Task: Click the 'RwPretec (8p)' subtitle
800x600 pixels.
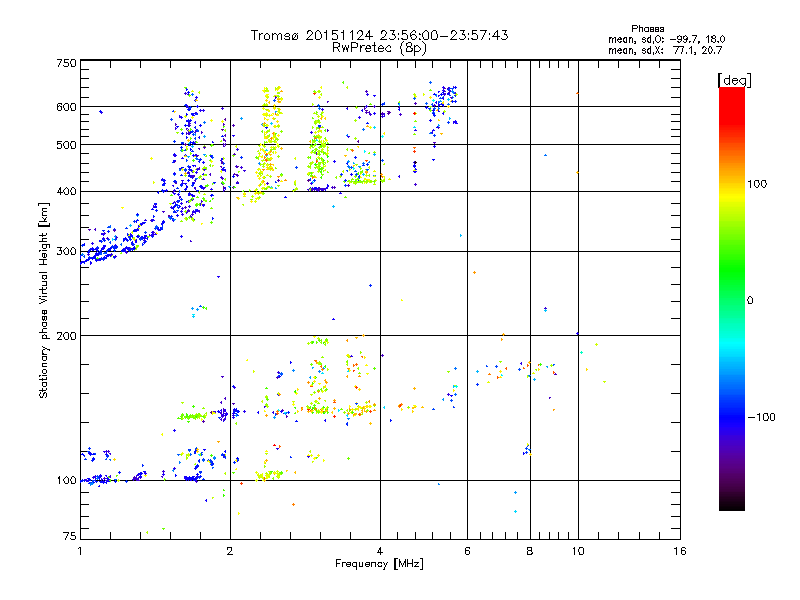Action: click(x=379, y=48)
